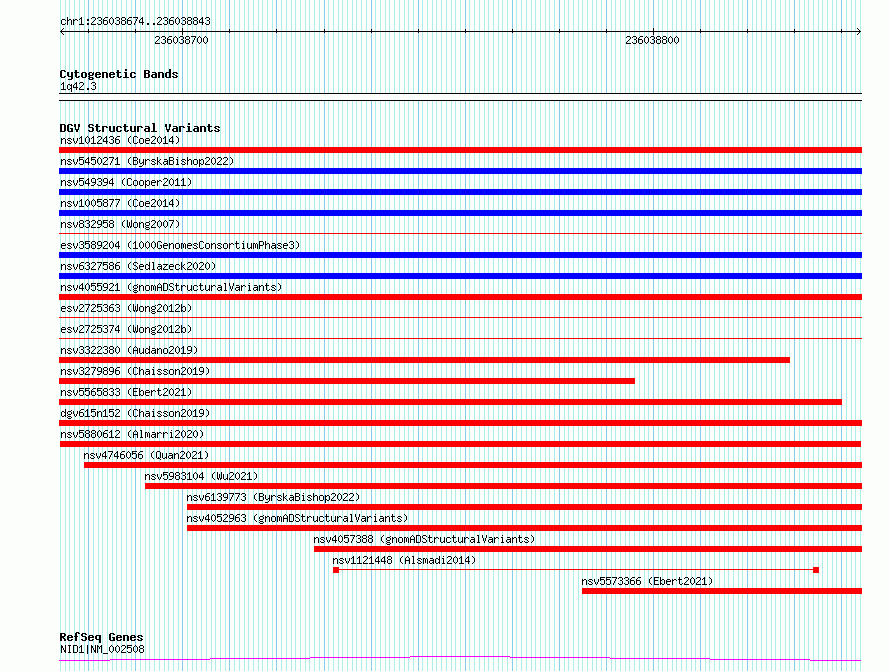Click the blue bar under nsv6327586

460,276
